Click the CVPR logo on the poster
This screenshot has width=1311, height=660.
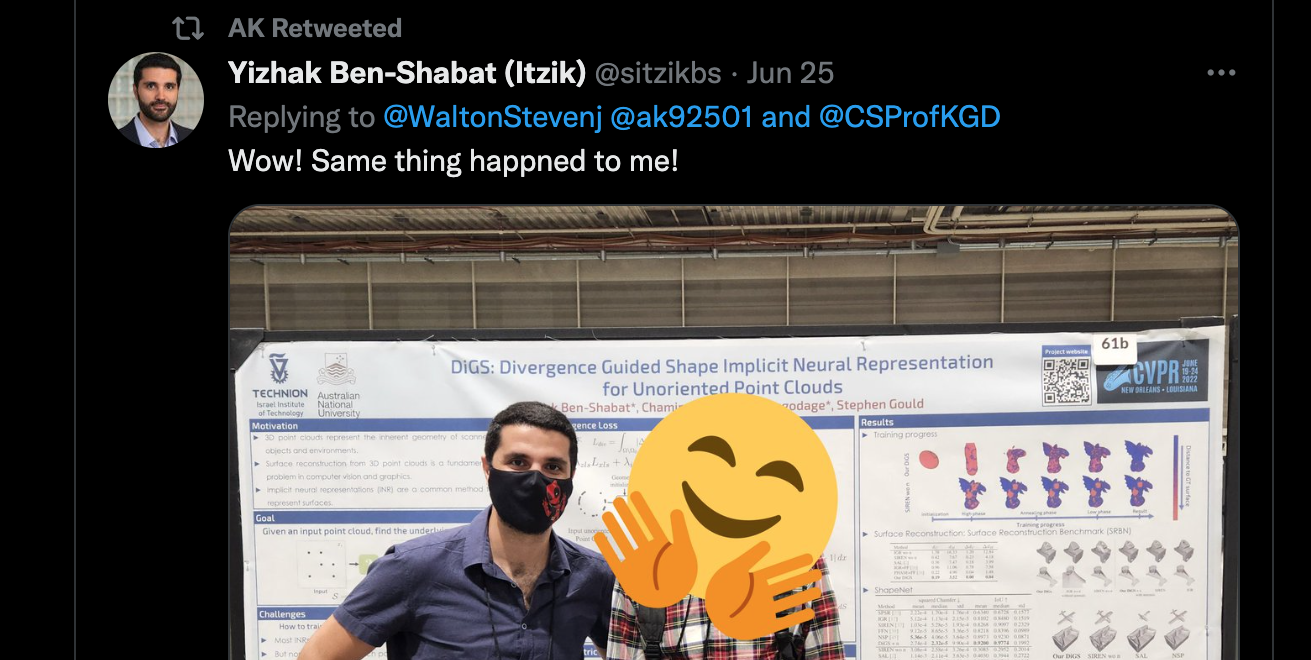pos(1152,371)
